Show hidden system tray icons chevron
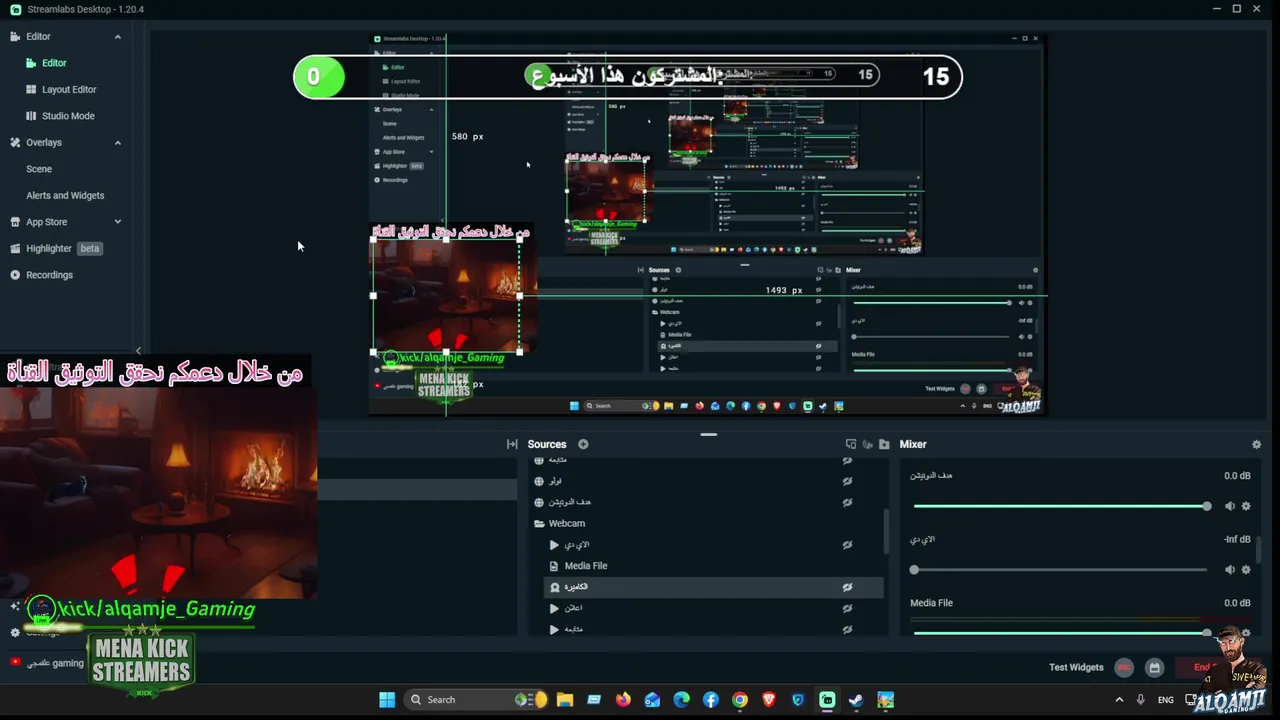 point(1119,699)
